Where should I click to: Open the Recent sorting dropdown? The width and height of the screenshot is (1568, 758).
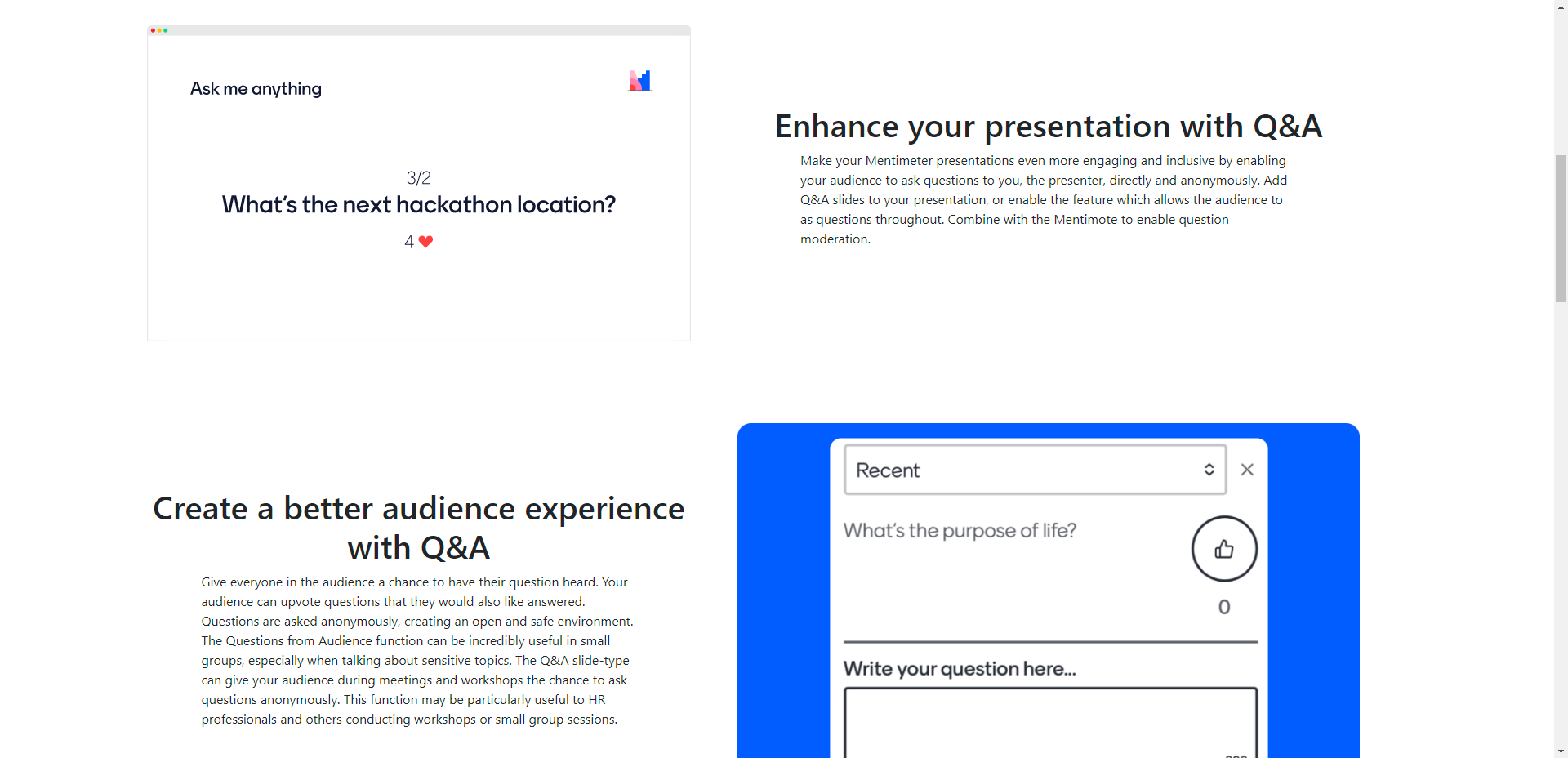point(1033,470)
